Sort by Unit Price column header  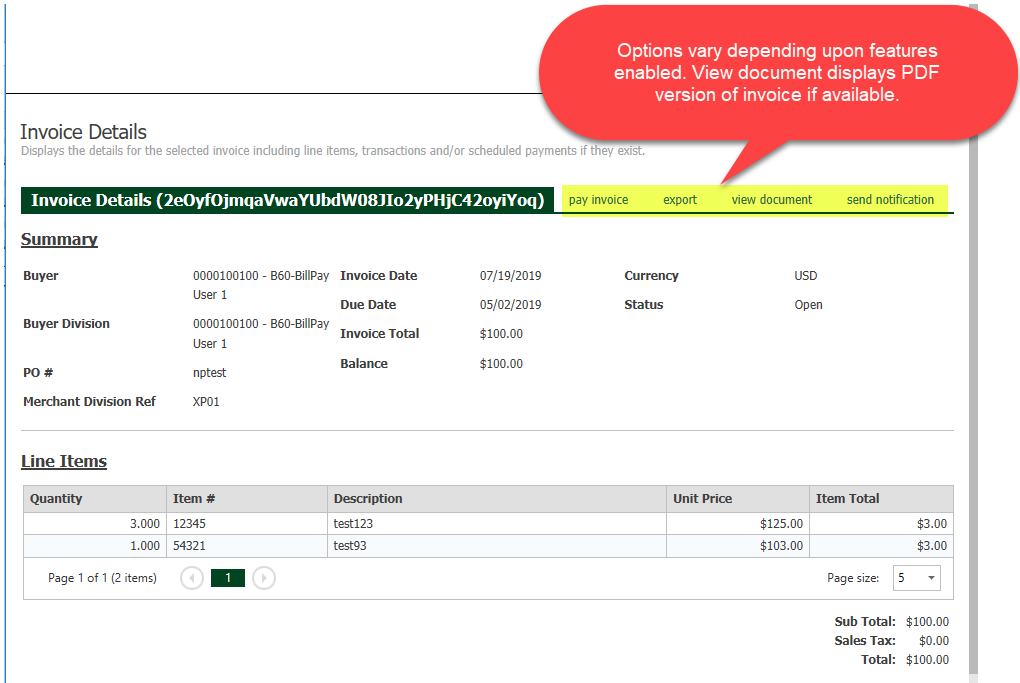pyautogui.click(x=738, y=499)
